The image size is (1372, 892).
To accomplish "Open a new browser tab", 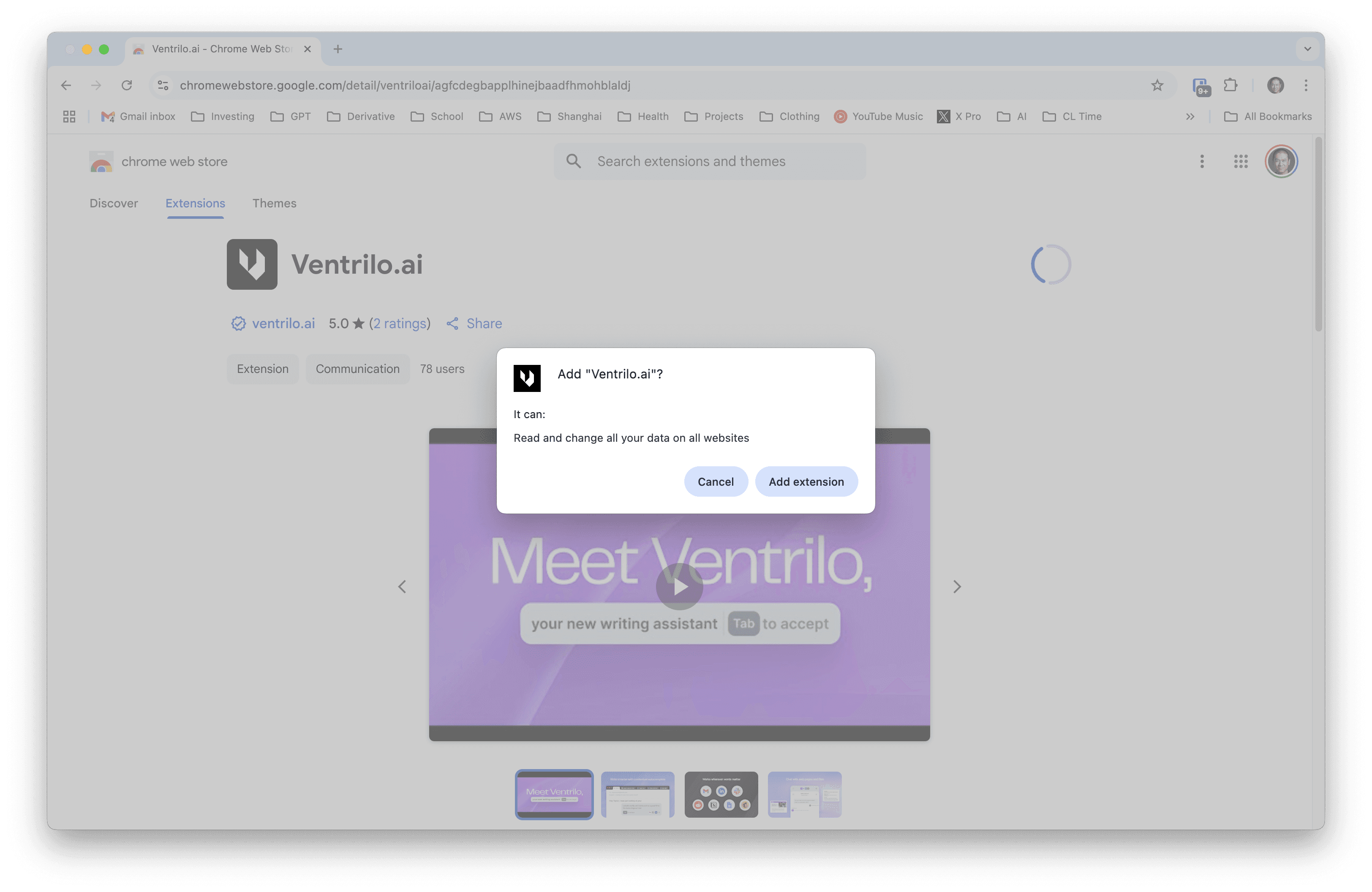I will pos(338,49).
